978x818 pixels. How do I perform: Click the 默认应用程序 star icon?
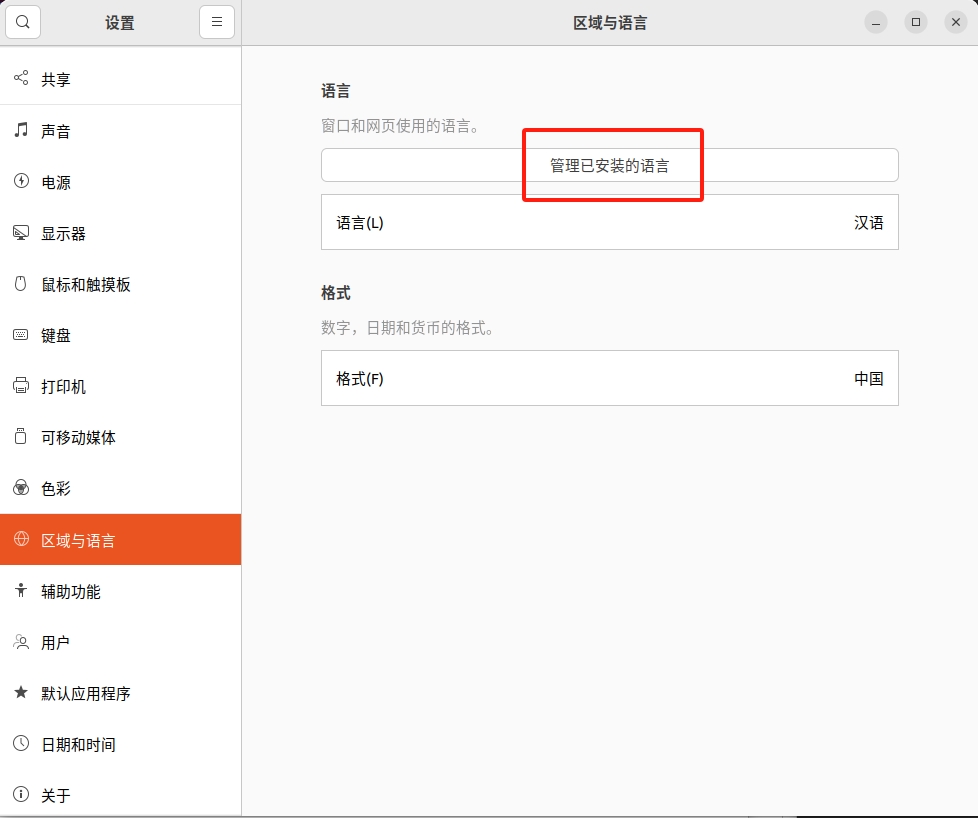coord(21,692)
